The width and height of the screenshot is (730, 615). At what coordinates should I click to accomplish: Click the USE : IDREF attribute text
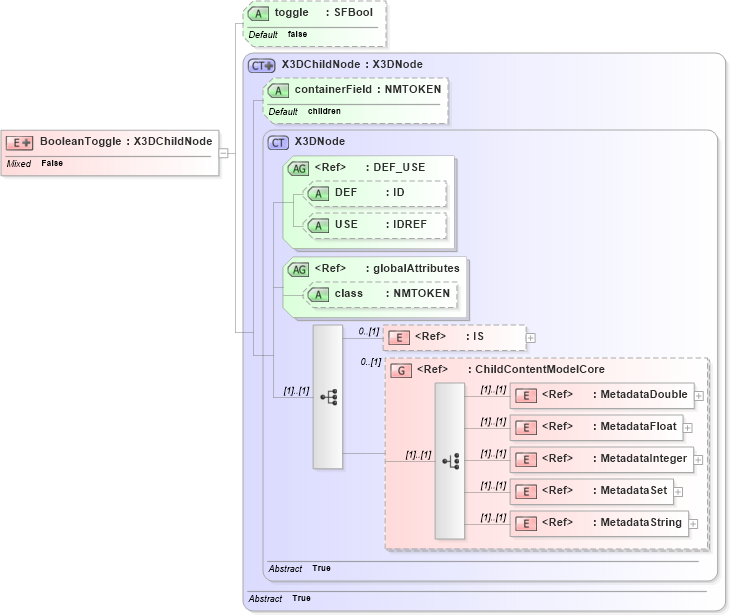[380, 224]
